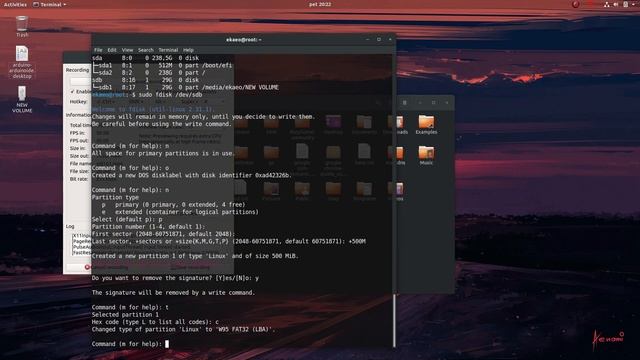Open the file manager hamburger menu icon

404,102
